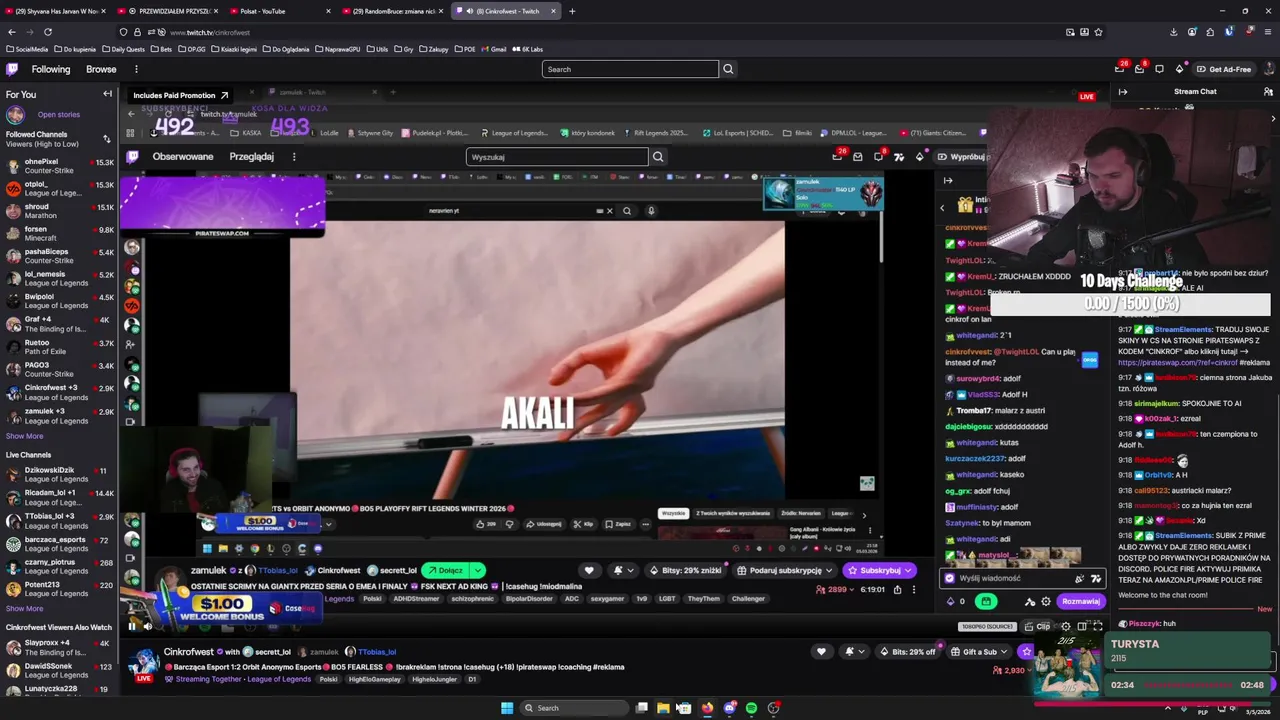Click the Includes Paid Promotion label

click(x=181, y=95)
